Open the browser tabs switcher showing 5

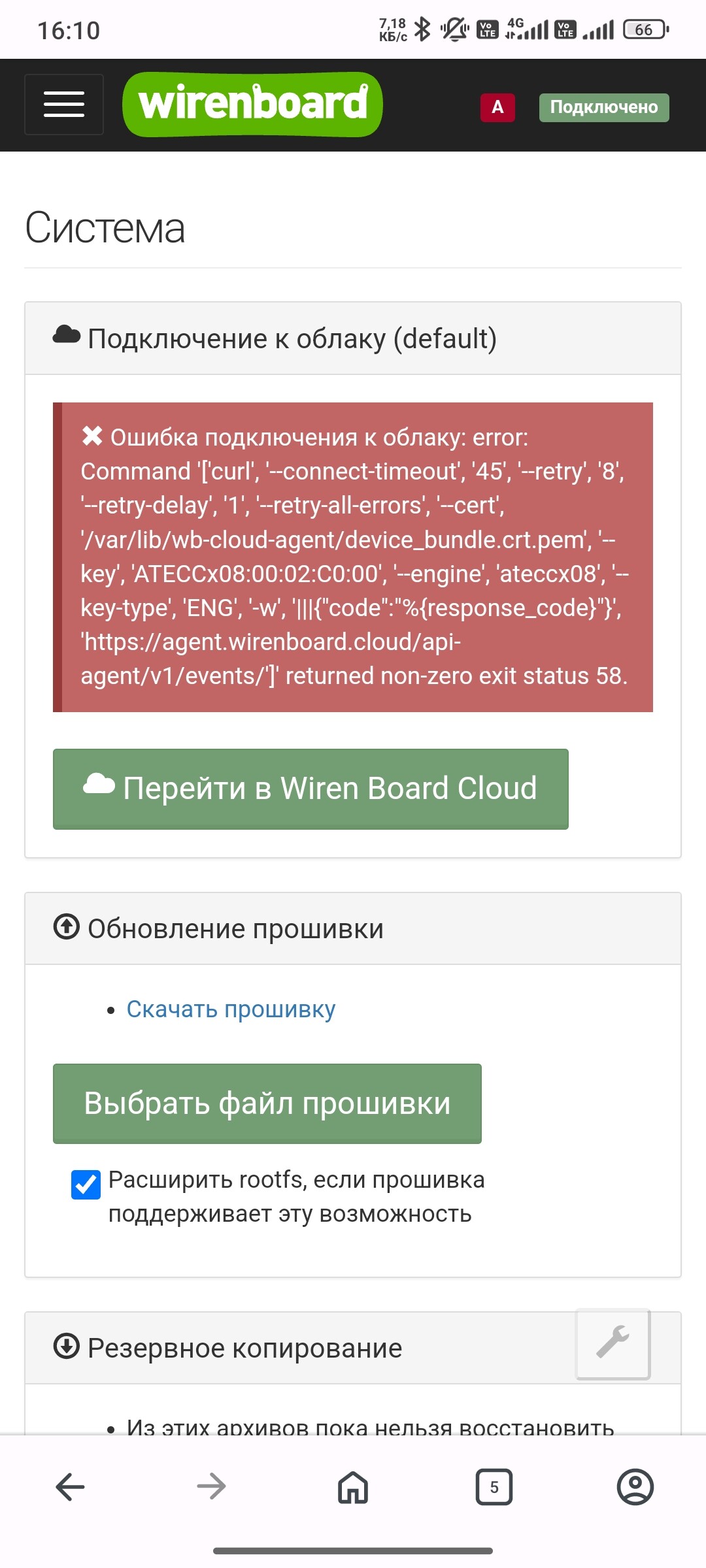point(494,1487)
